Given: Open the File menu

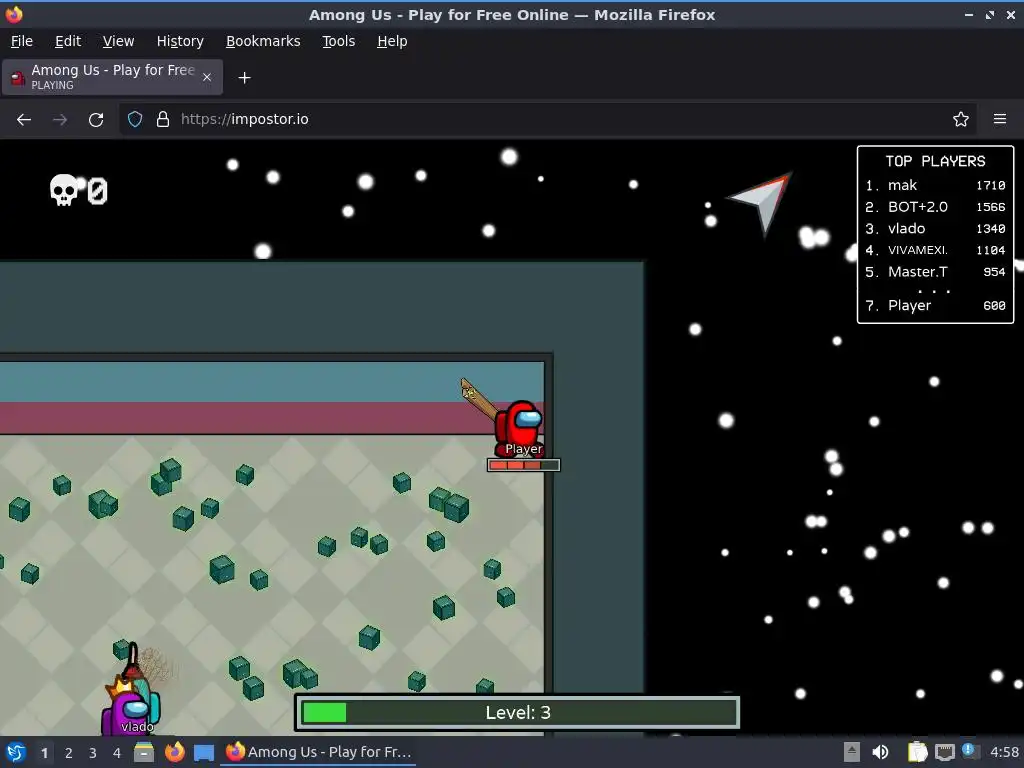Looking at the screenshot, I should pyautogui.click(x=22, y=41).
